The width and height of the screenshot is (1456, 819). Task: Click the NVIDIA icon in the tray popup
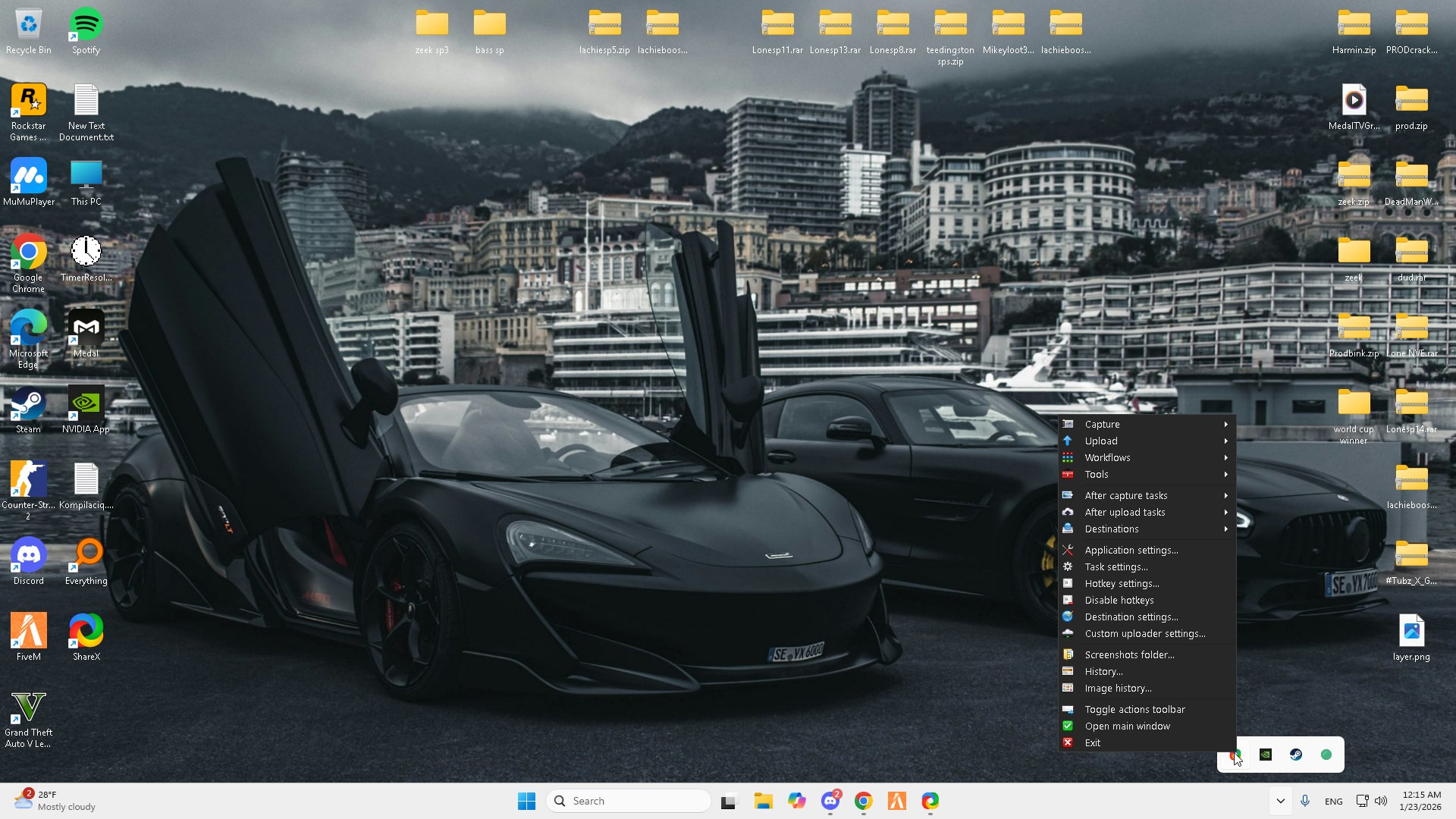tap(1266, 755)
